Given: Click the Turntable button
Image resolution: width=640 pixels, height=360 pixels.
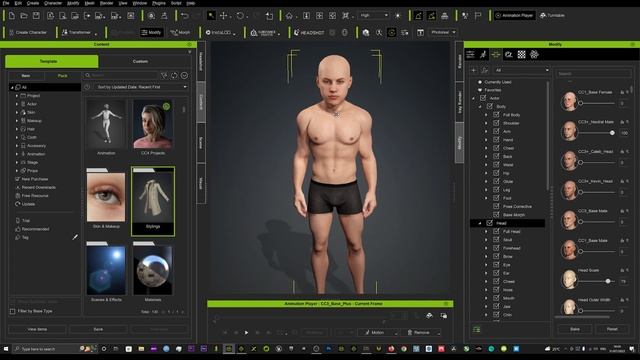Looking at the screenshot, I should tap(552, 16).
